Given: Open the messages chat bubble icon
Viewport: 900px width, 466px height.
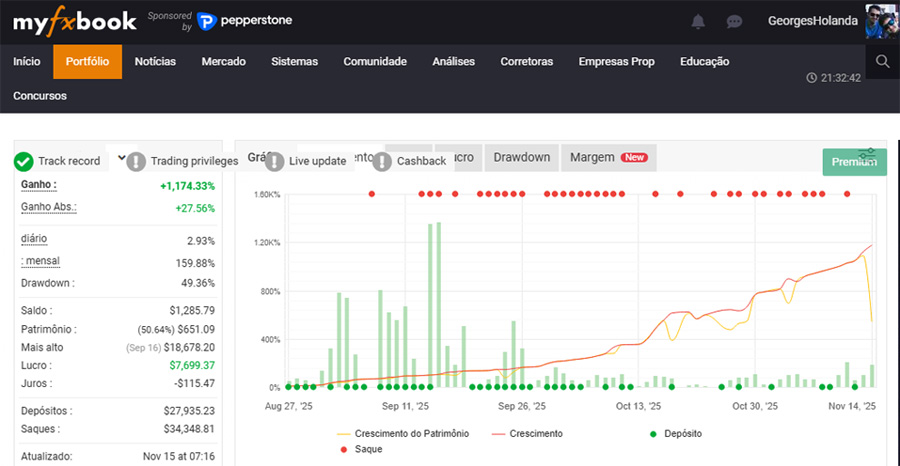Looking at the screenshot, I should (734, 22).
